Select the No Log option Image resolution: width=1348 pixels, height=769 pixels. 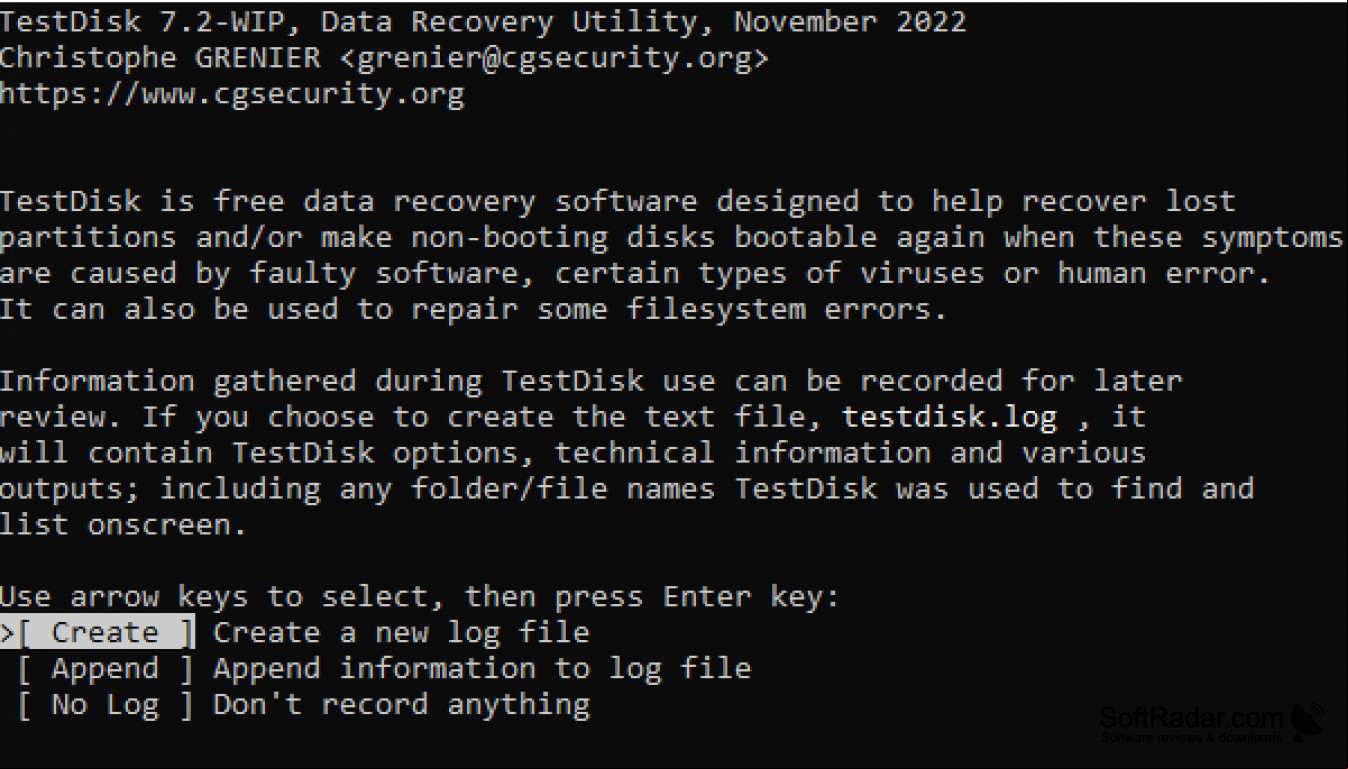click(x=106, y=705)
